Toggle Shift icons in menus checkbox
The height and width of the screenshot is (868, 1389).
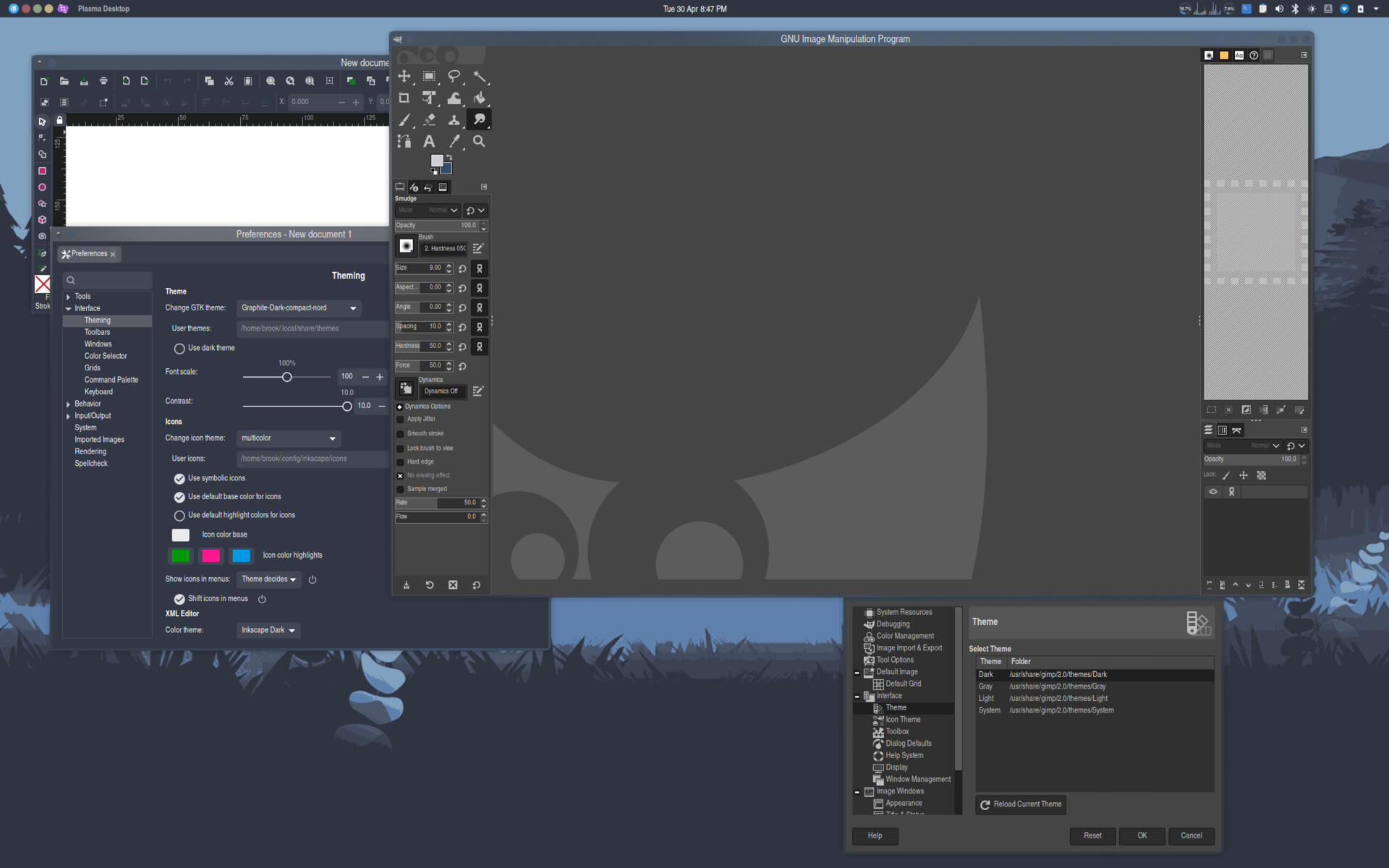click(x=179, y=599)
